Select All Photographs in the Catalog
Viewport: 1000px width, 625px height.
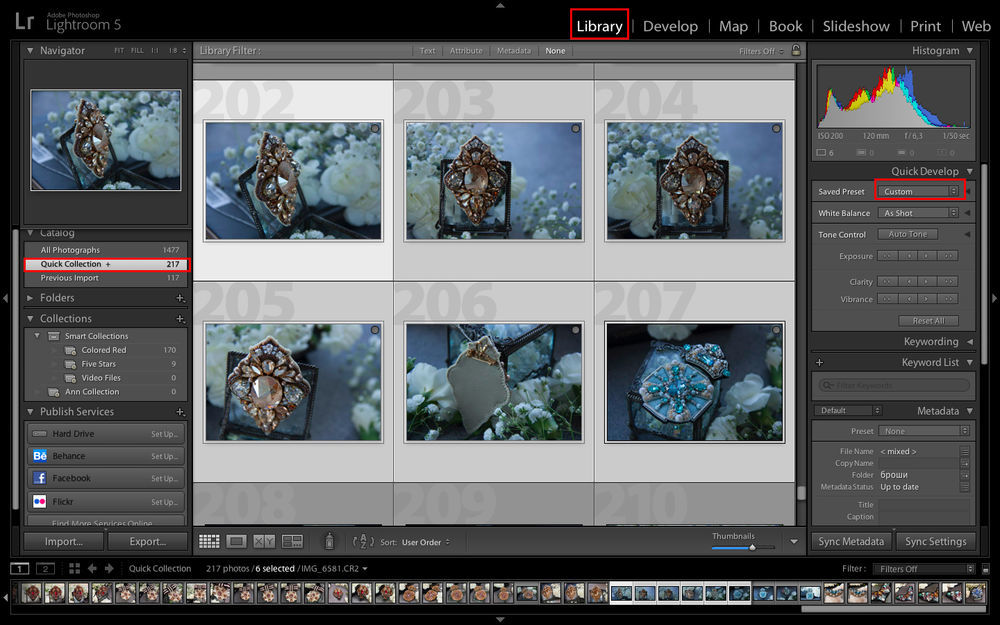[107, 250]
